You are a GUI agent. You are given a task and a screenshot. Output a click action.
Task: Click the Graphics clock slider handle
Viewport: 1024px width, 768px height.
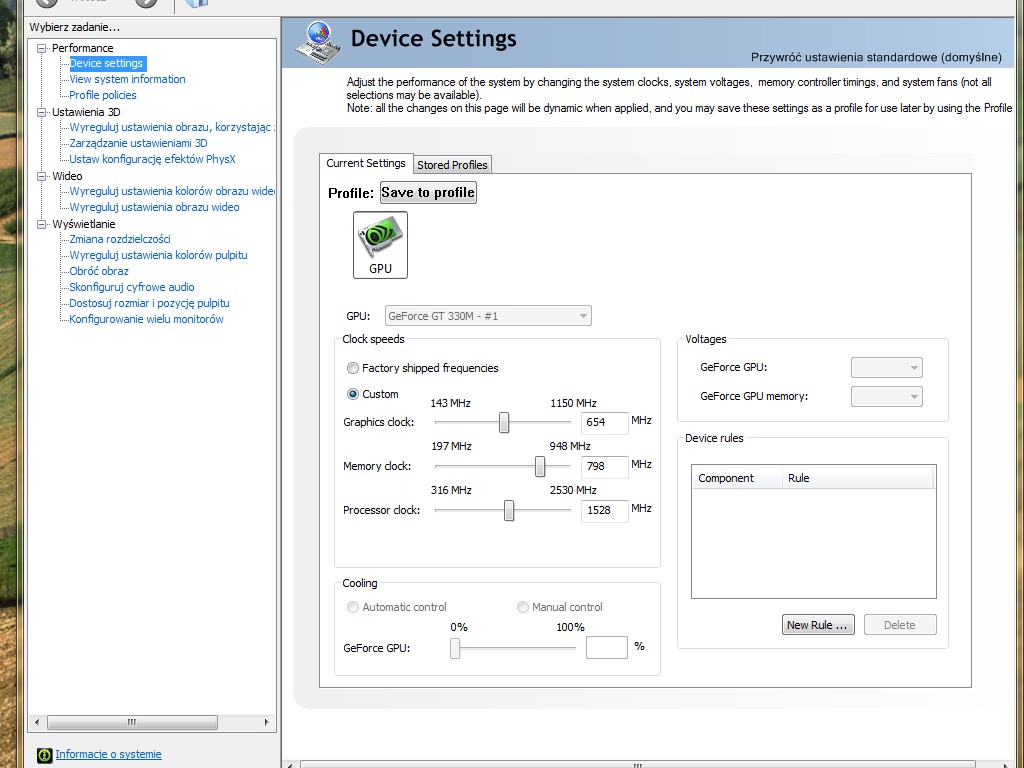(504, 423)
